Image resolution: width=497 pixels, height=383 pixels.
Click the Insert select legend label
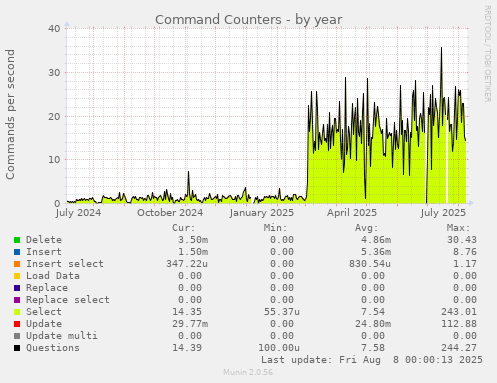point(65,264)
